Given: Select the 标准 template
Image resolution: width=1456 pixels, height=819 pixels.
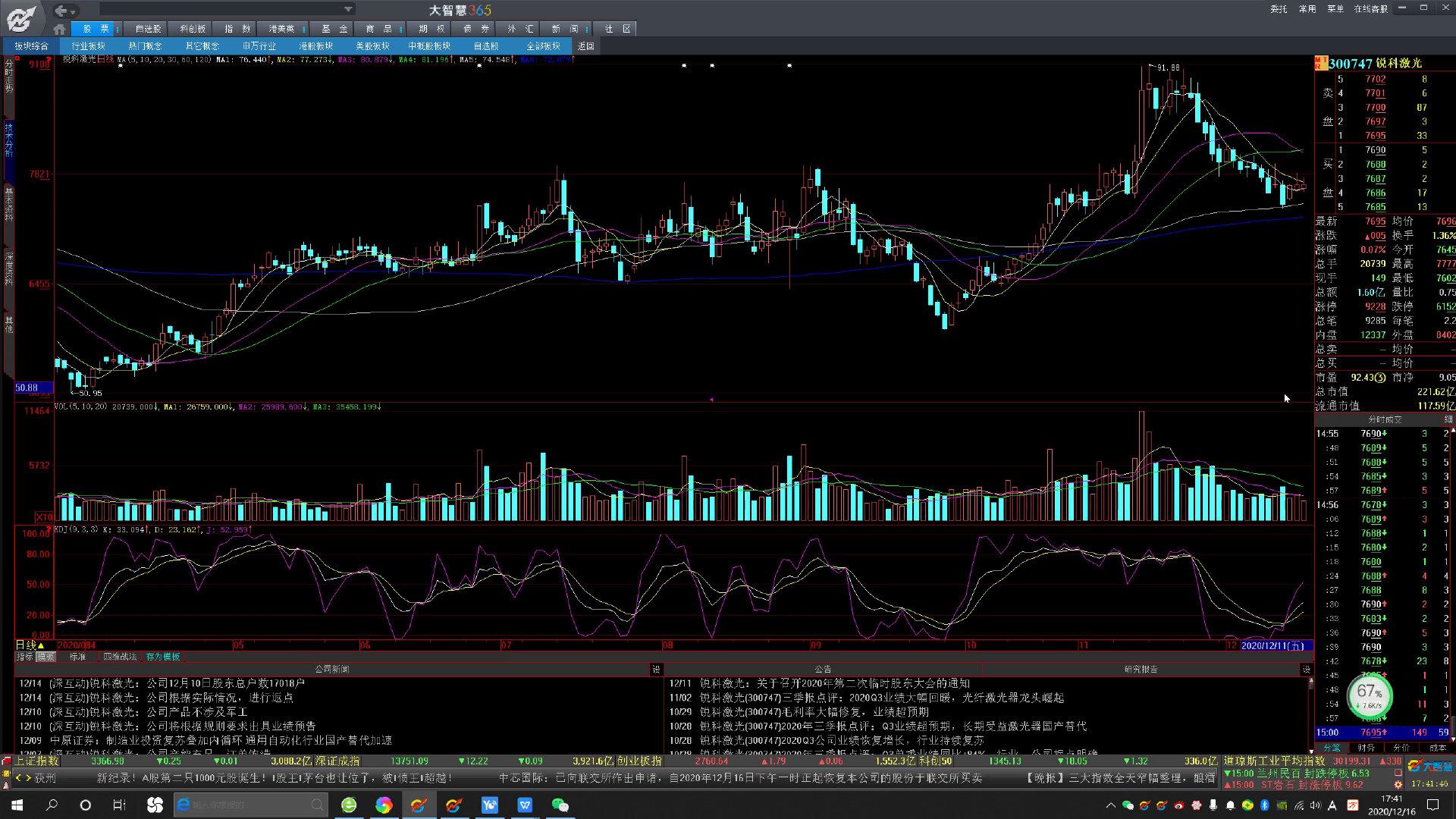Looking at the screenshot, I should [77, 657].
